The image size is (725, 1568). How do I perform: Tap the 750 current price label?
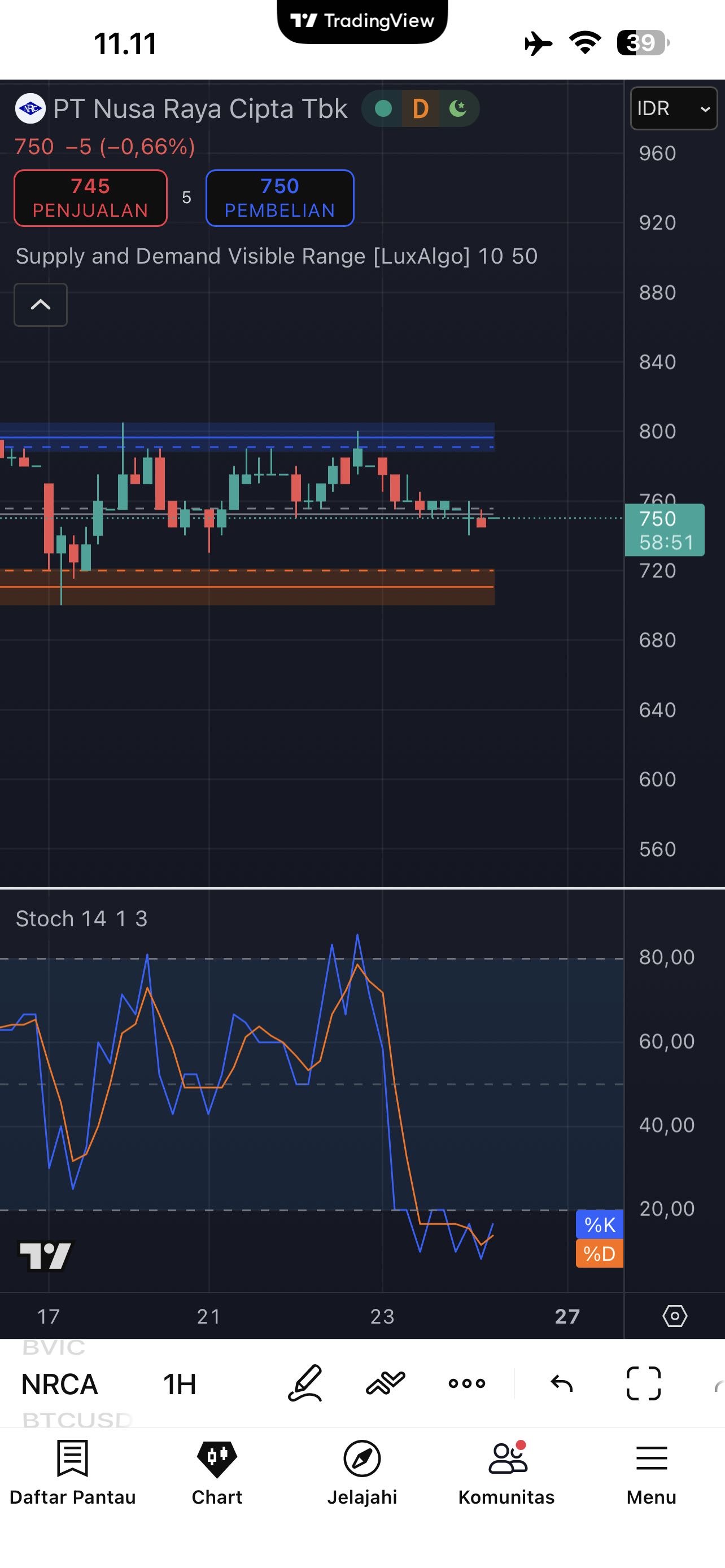[665, 530]
